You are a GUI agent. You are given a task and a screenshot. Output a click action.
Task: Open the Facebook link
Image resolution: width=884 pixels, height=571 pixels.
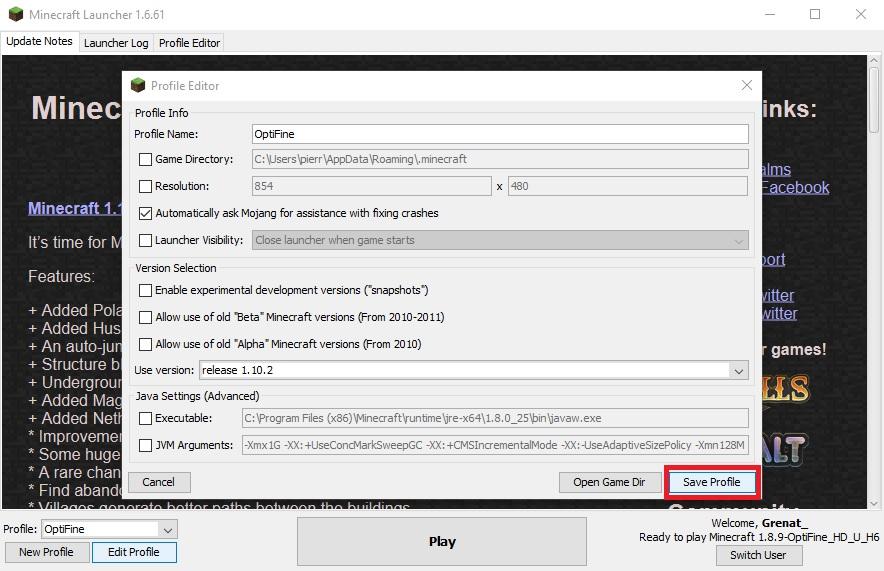coord(795,187)
